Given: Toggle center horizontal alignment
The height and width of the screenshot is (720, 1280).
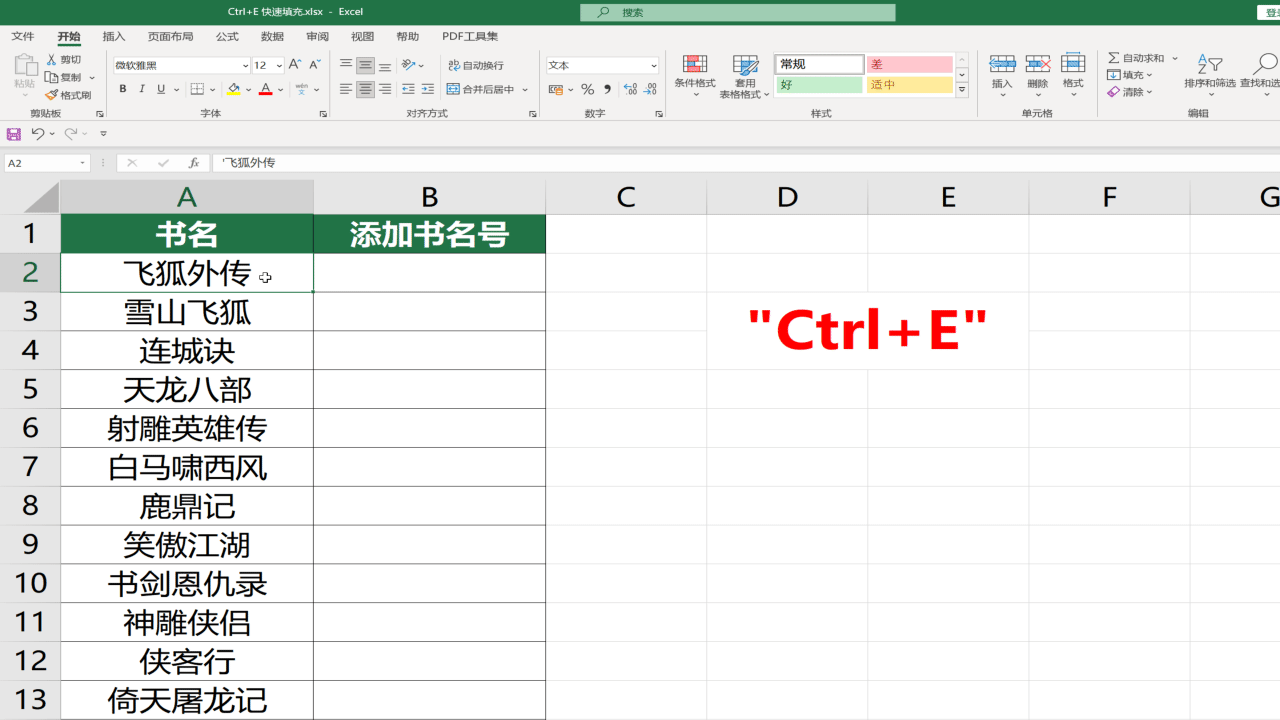Looking at the screenshot, I should pos(365,89).
